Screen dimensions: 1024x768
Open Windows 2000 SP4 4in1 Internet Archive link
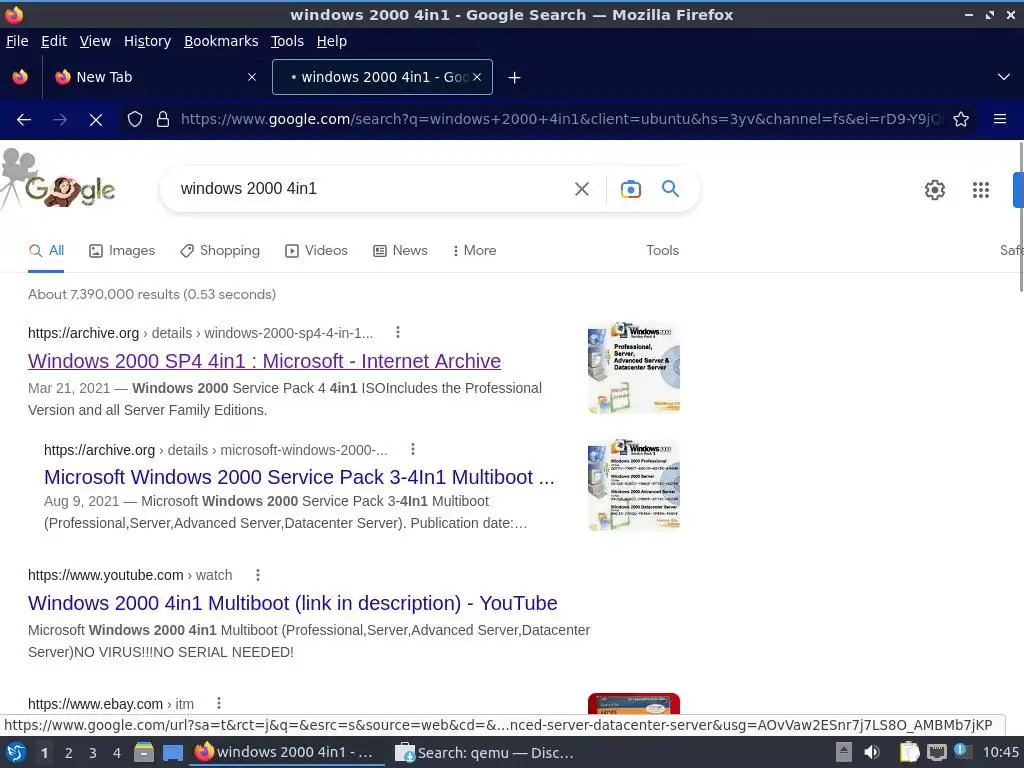click(264, 361)
